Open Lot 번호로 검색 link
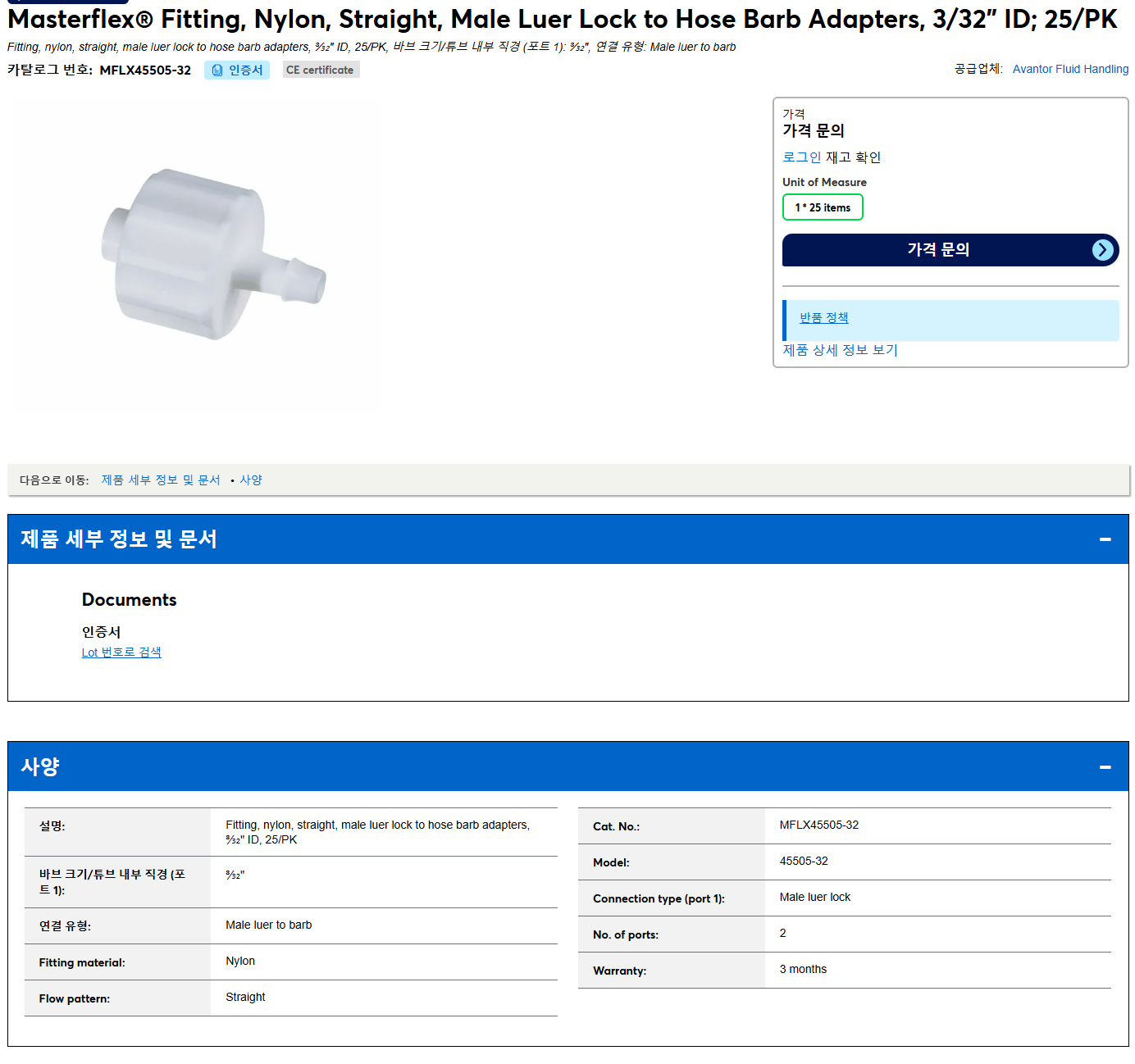The image size is (1135, 1064). point(121,652)
